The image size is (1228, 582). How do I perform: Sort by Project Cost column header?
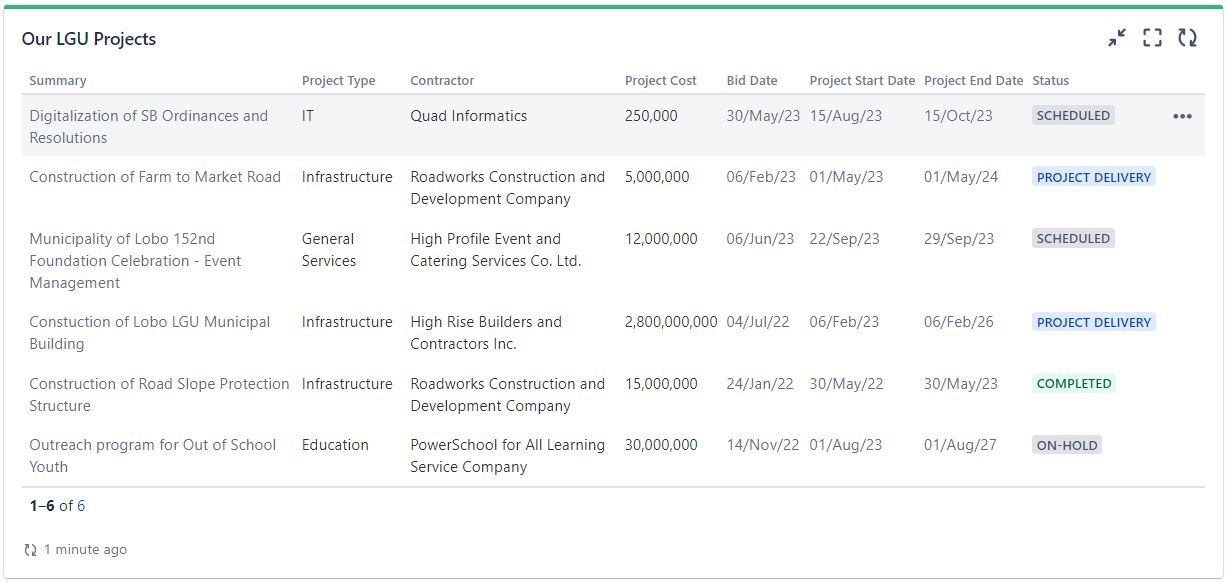(x=660, y=81)
